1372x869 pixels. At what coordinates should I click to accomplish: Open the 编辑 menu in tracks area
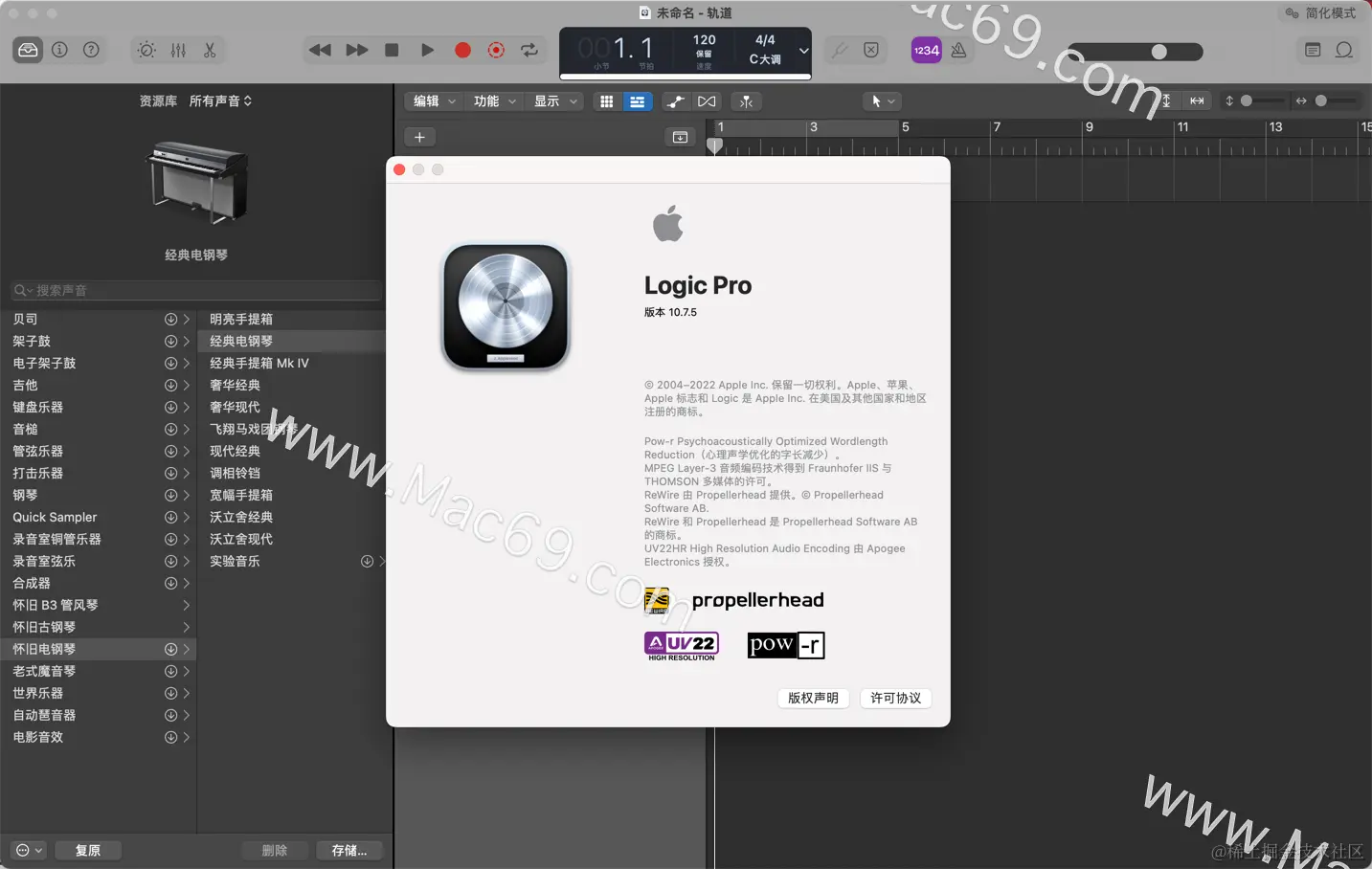pos(435,101)
